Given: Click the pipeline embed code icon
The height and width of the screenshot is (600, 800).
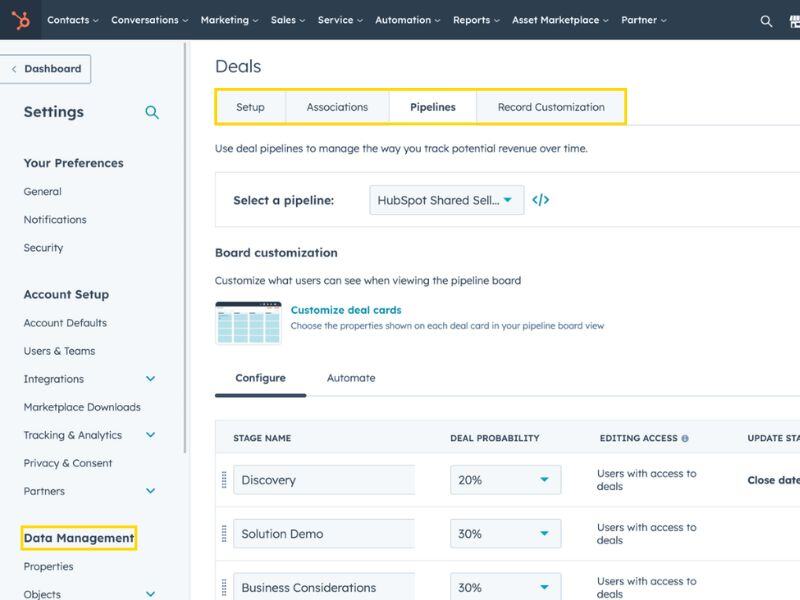Looking at the screenshot, I should pyautogui.click(x=540, y=200).
